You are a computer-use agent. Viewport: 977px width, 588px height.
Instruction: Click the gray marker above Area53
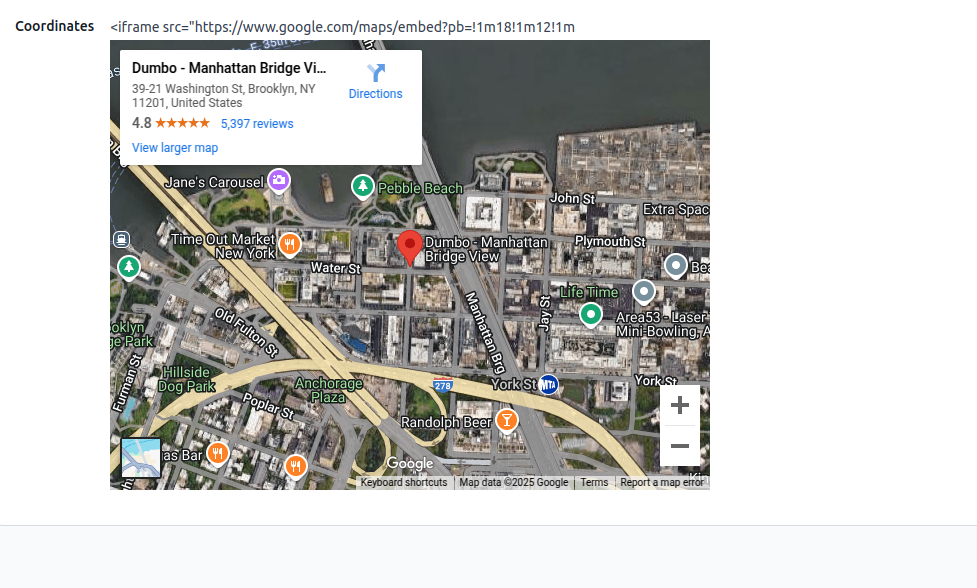[644, 292]
